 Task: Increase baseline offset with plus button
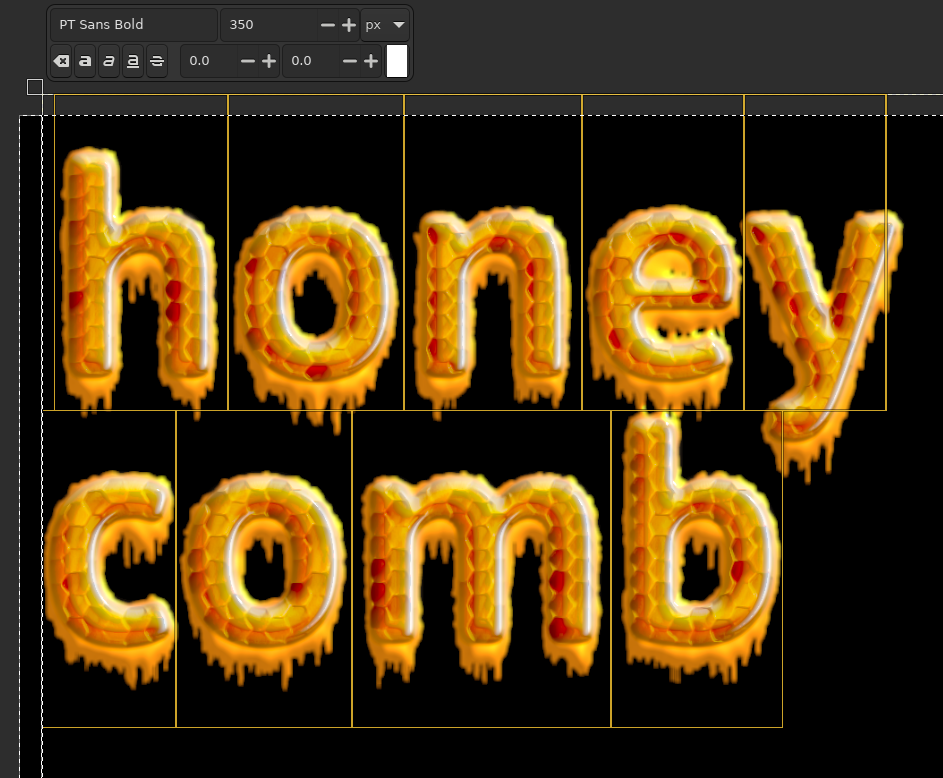coord(269,61)
